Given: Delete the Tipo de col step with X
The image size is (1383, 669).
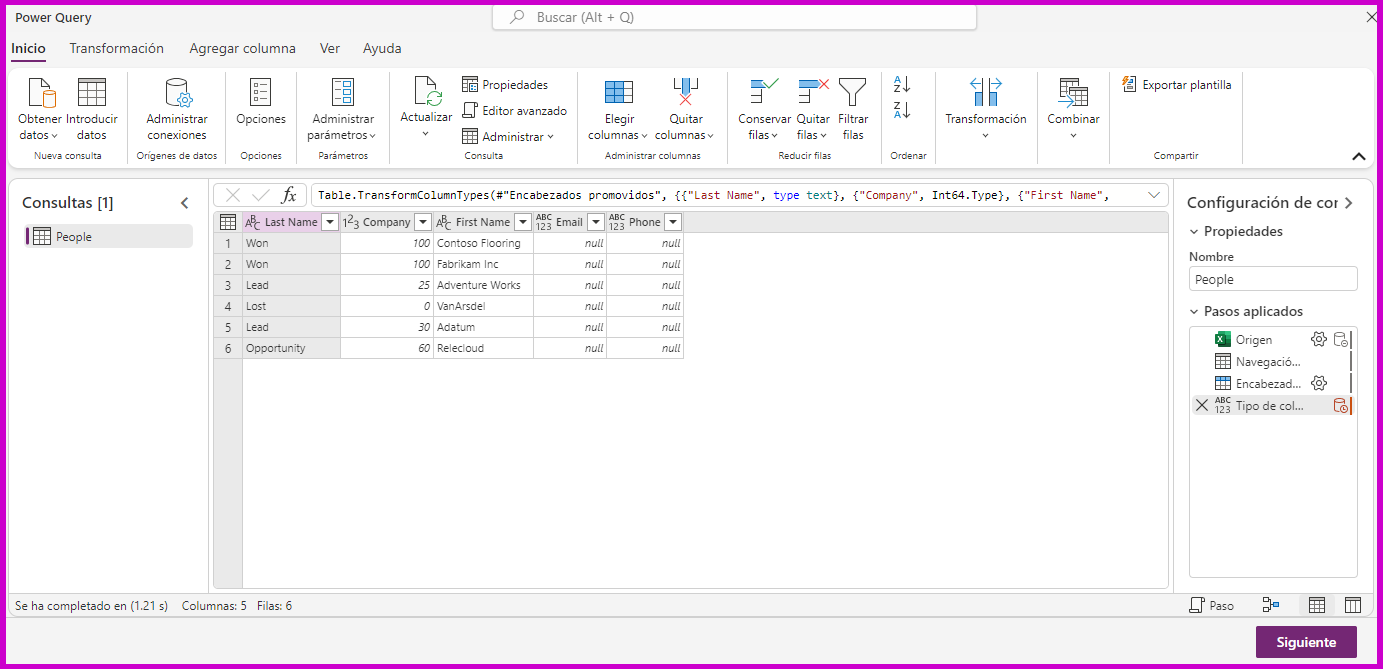Looking at the screenshot, I should 1201,405.
